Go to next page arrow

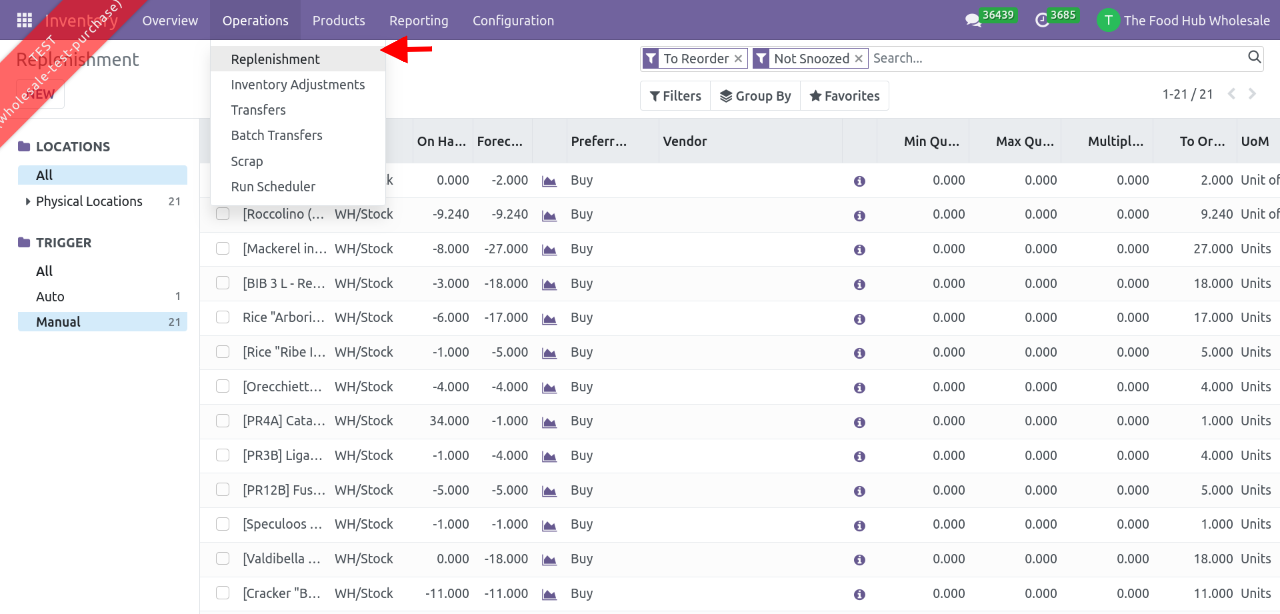(x=1254, y=94)
